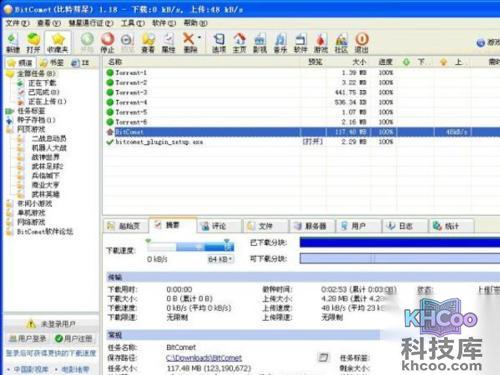Viewport: 500px width, 375px height.
Task: Switch to the 文件 (Files) bottom tab
Action: pyautogui.click(x=265, y=226)
